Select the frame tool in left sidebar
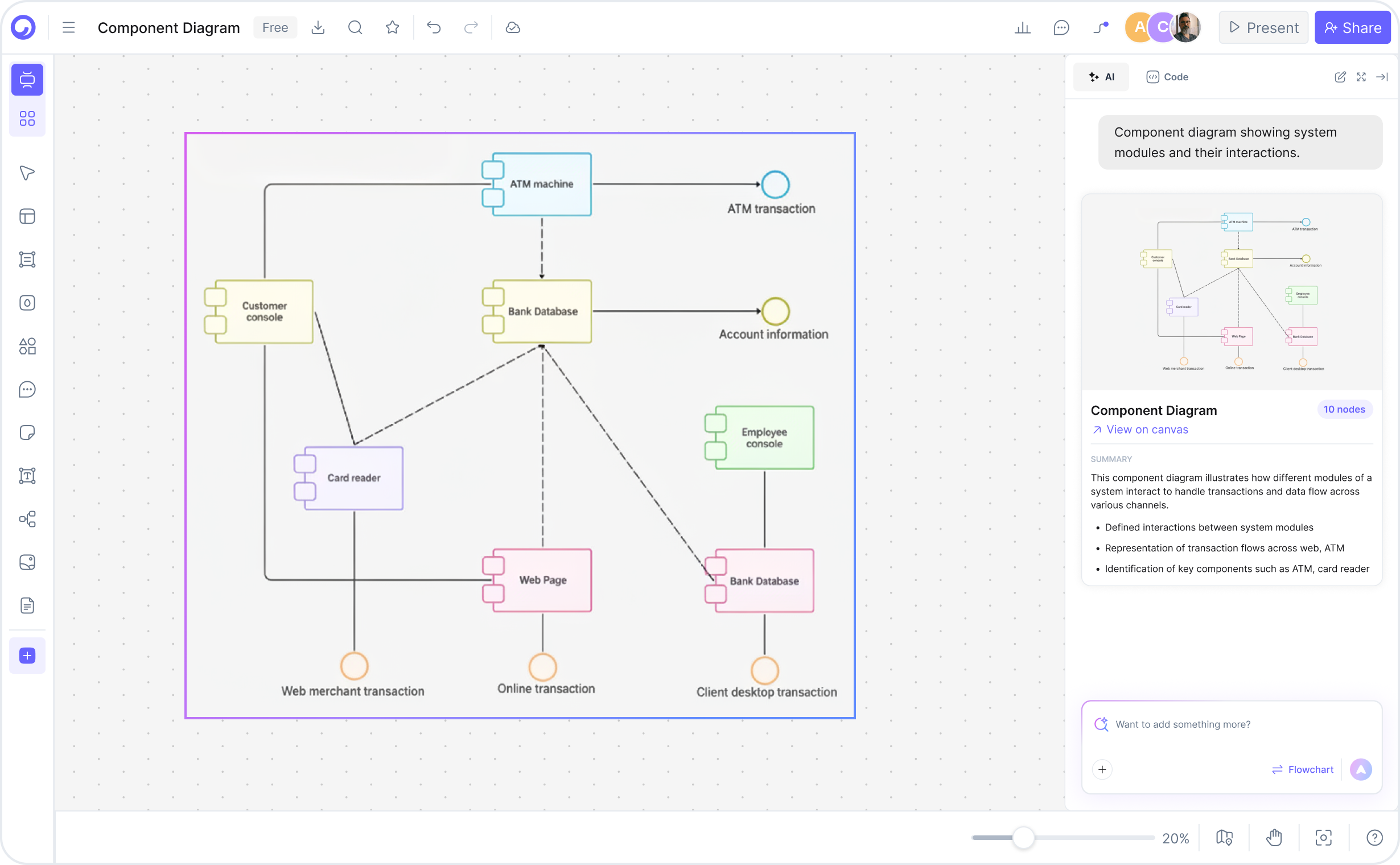This screenshot has width=1400, height=865. pos(27,259)
